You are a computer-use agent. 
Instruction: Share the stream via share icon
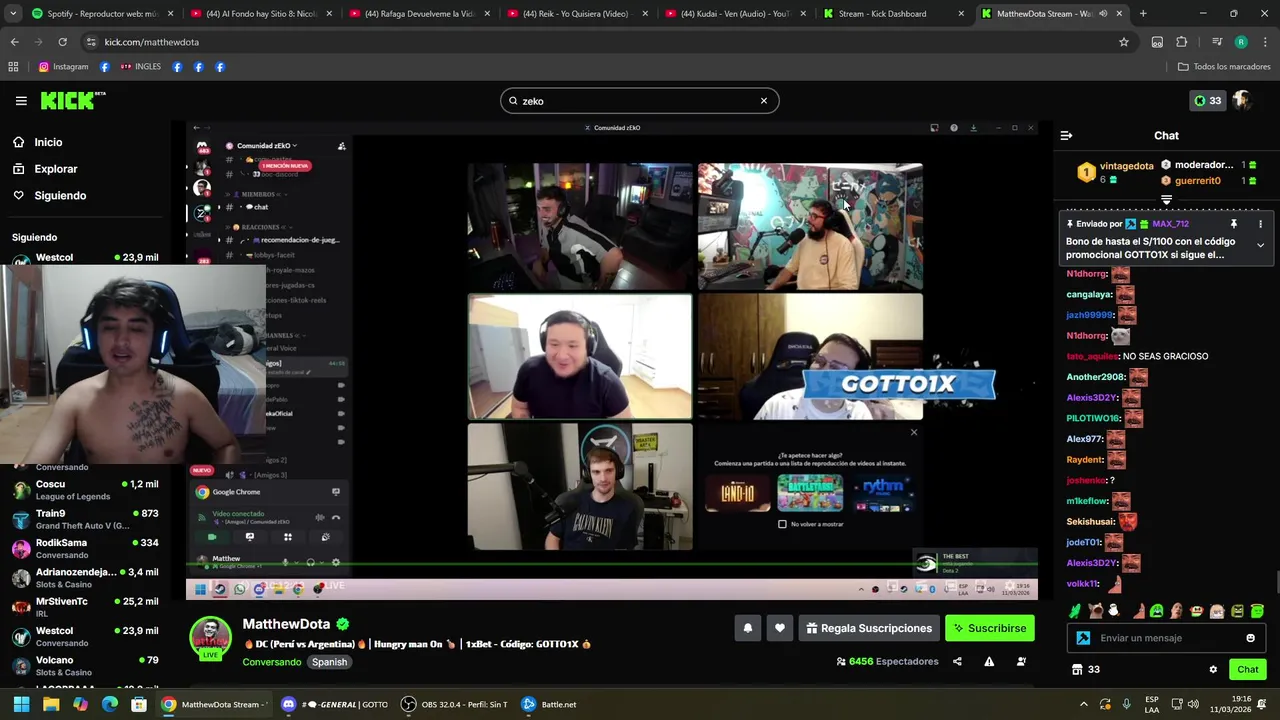(x=957, y=661)
